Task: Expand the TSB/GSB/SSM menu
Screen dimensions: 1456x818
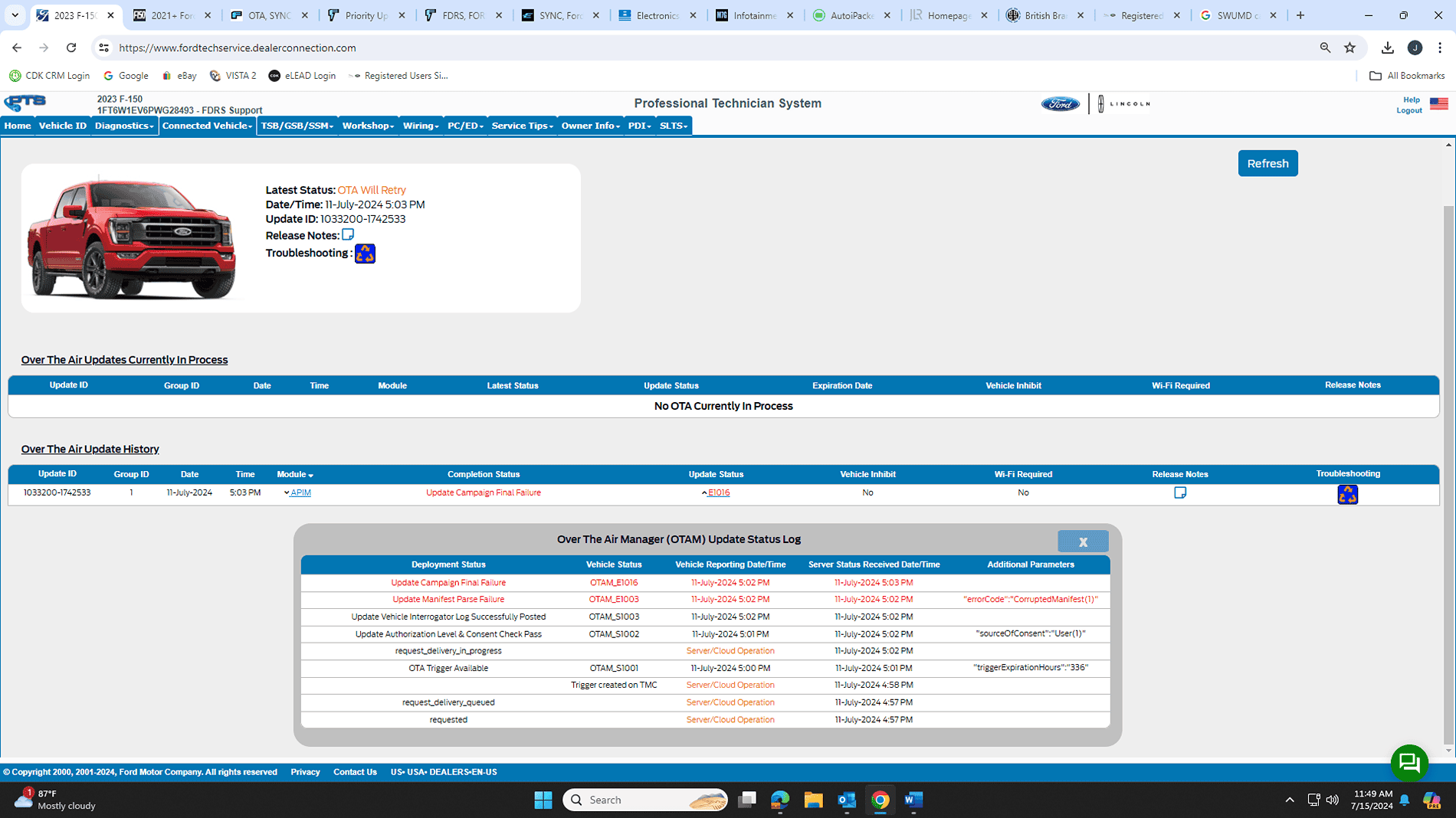Action: (x=297, y=126)
